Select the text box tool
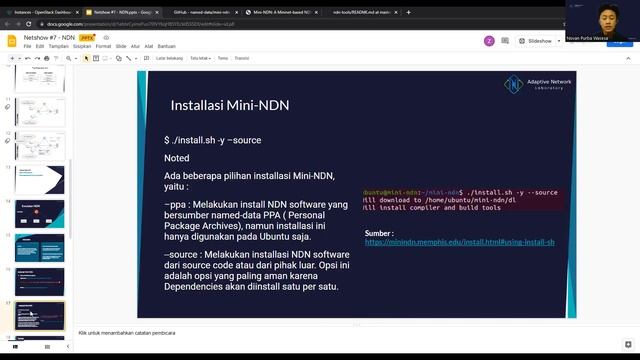Viewport: 640px width, 360px height. click(96, 58)
